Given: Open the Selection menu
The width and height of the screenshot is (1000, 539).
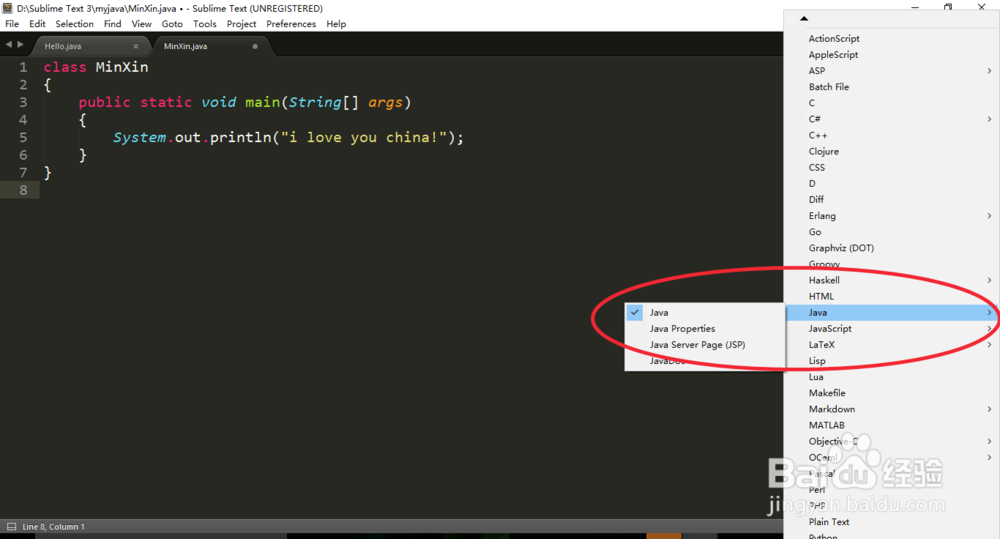Looking at the screenshot, I should point(75,24).
